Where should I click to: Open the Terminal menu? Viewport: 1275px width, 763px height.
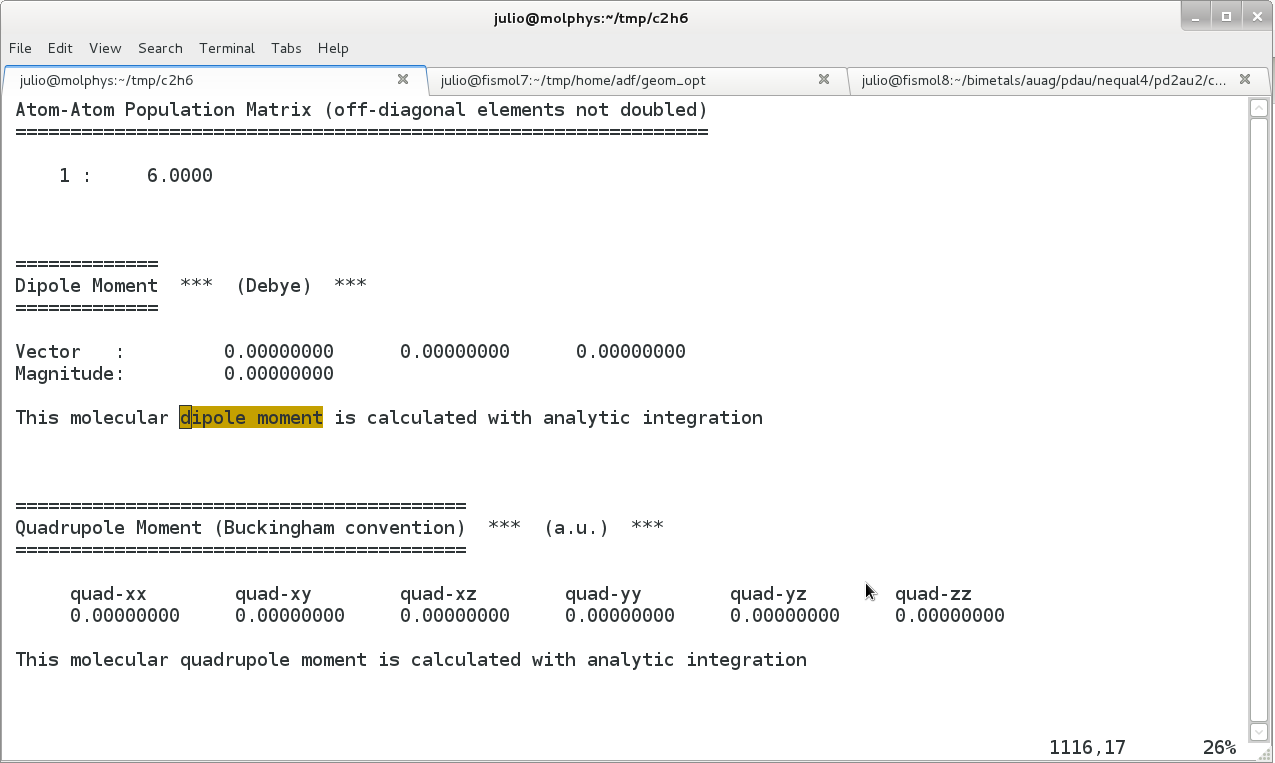227,48
